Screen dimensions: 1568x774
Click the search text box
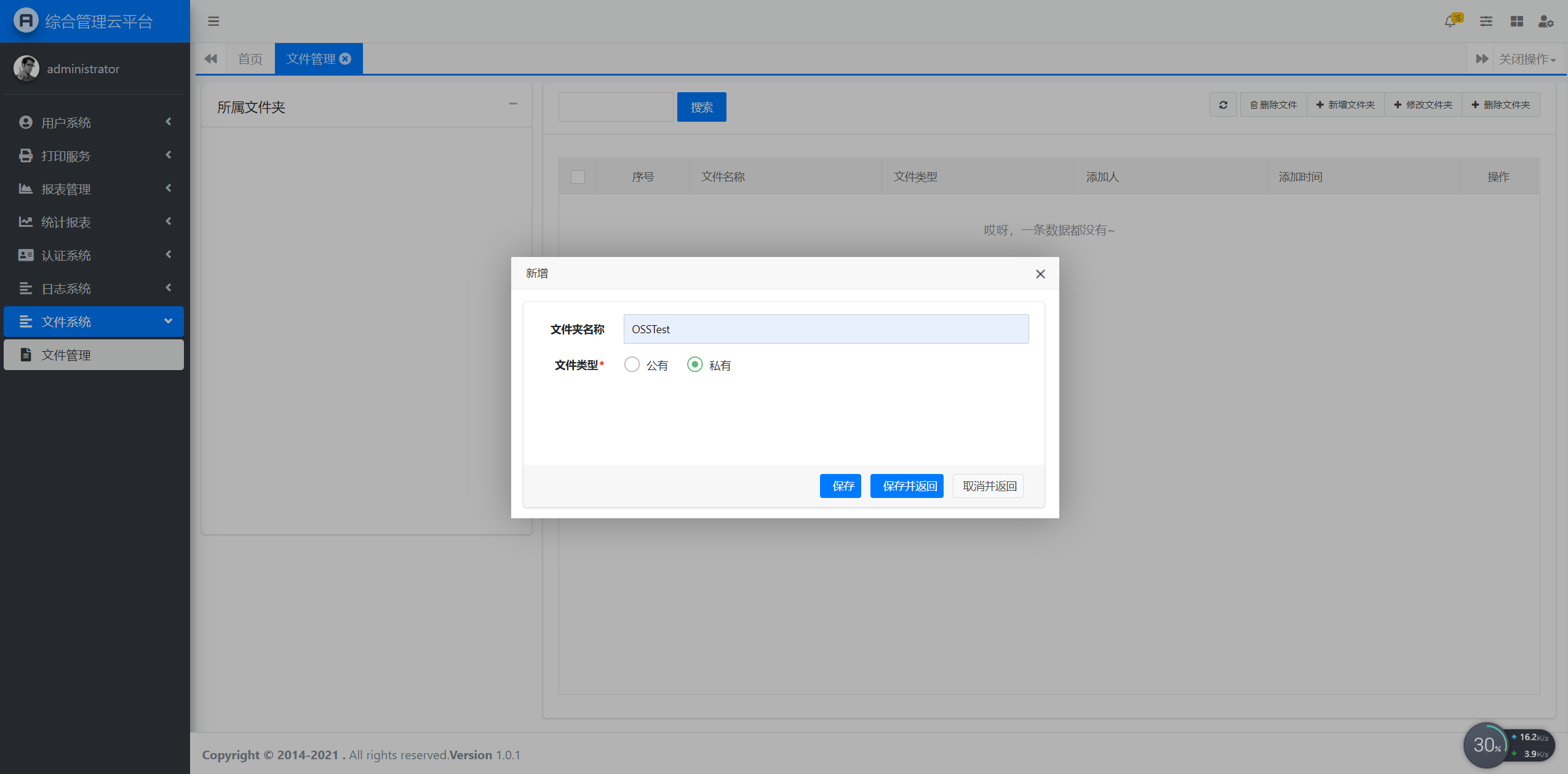click(616, 107)
